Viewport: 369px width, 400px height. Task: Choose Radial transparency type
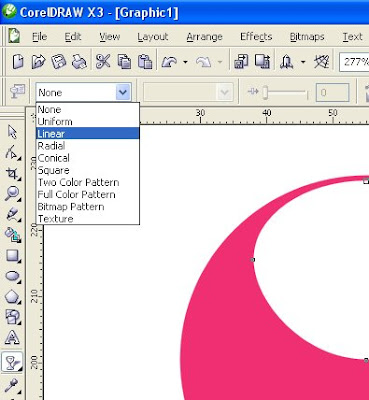[x=88, y=146]
